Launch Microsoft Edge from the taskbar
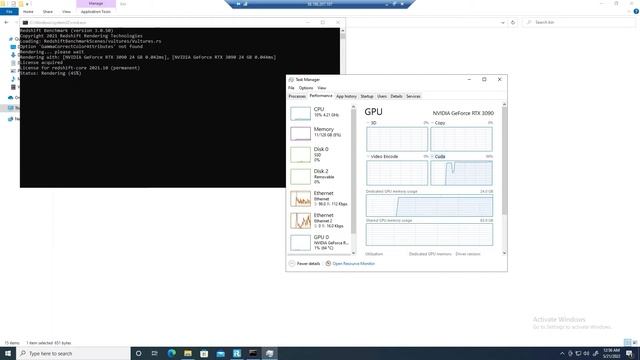 (171, 353)
